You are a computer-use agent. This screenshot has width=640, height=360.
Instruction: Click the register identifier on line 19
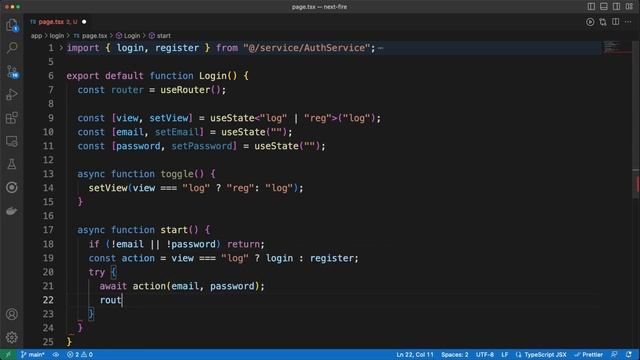point(331,258)
